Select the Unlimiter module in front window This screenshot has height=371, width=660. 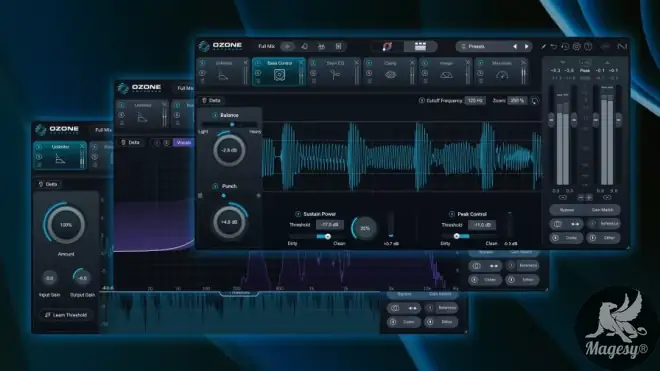pos(224,71)
